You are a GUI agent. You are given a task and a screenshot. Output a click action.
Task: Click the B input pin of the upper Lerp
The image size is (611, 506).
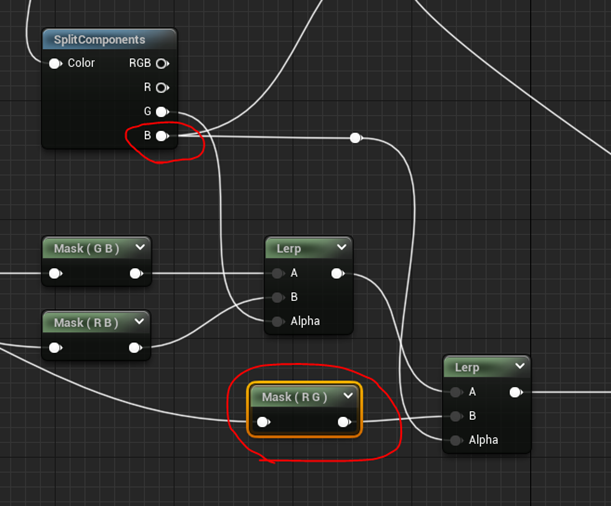(278, 298)
